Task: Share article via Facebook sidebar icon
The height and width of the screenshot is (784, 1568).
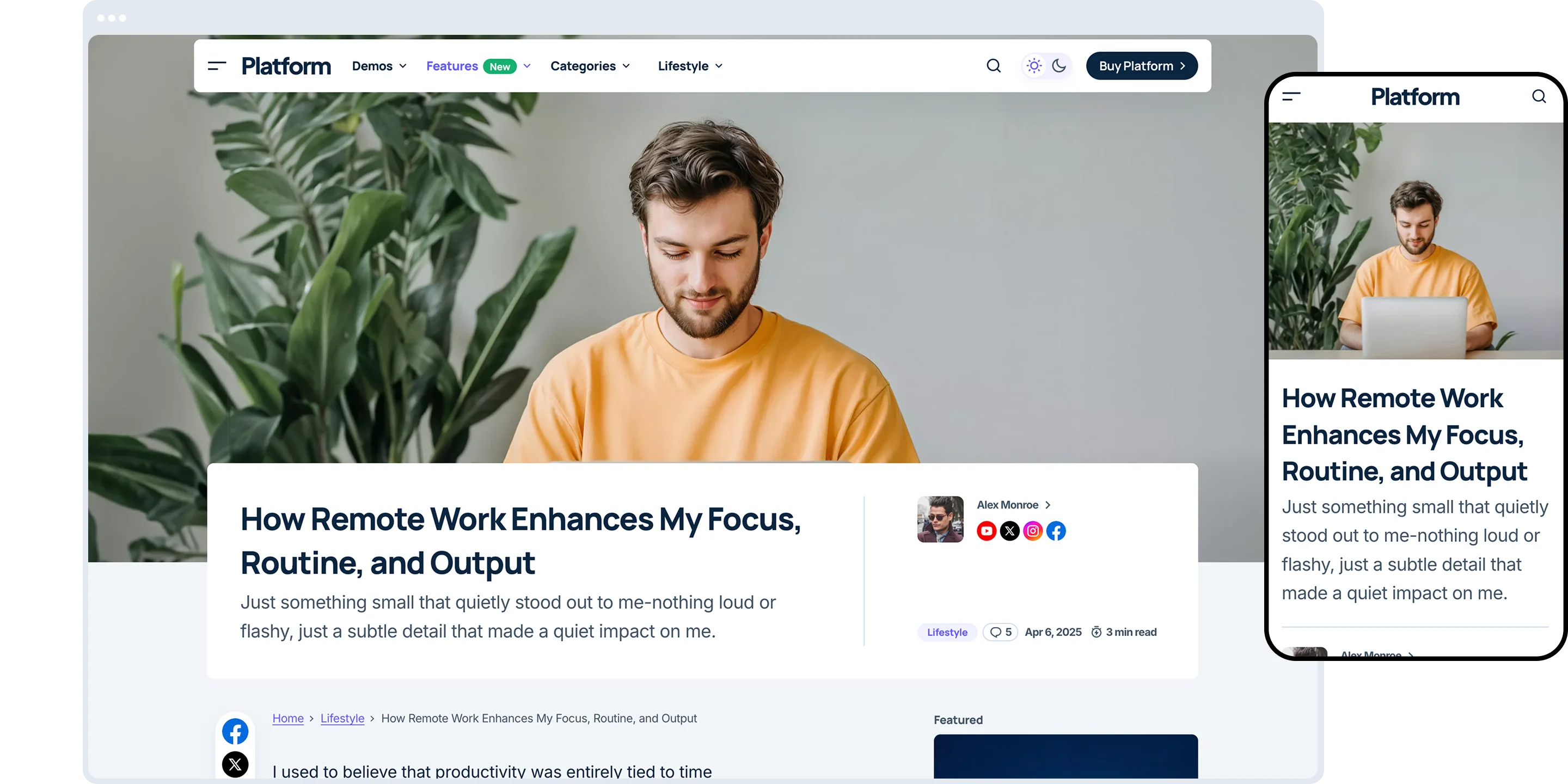Action: click(235, 731)
